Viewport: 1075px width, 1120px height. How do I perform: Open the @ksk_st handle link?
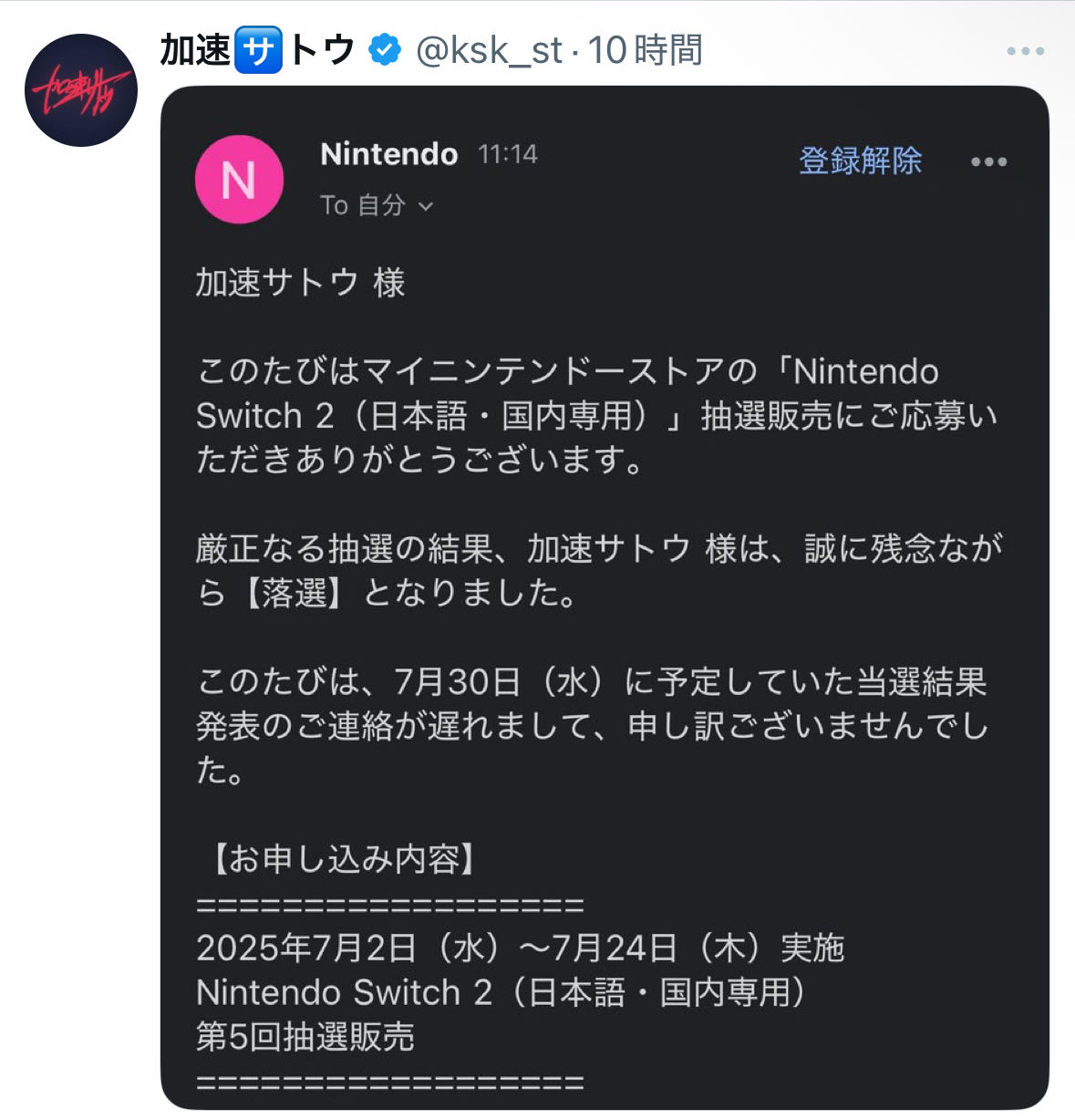pos(489,50)
